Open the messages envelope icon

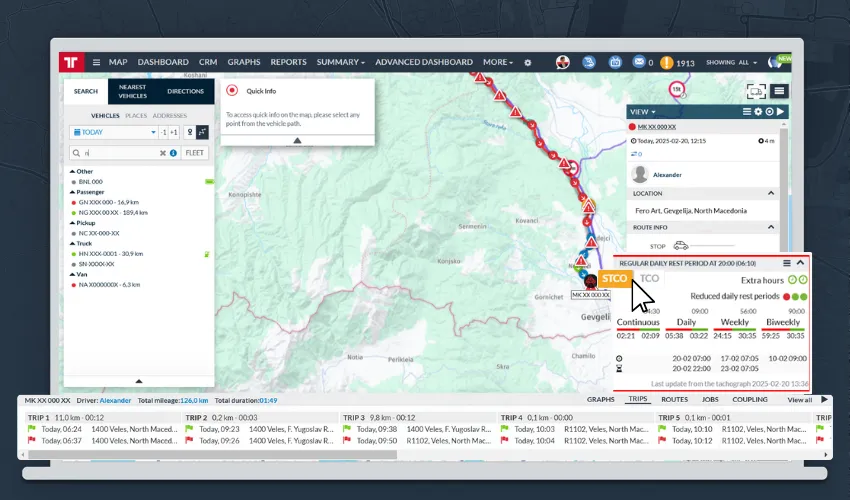point(639,62)
